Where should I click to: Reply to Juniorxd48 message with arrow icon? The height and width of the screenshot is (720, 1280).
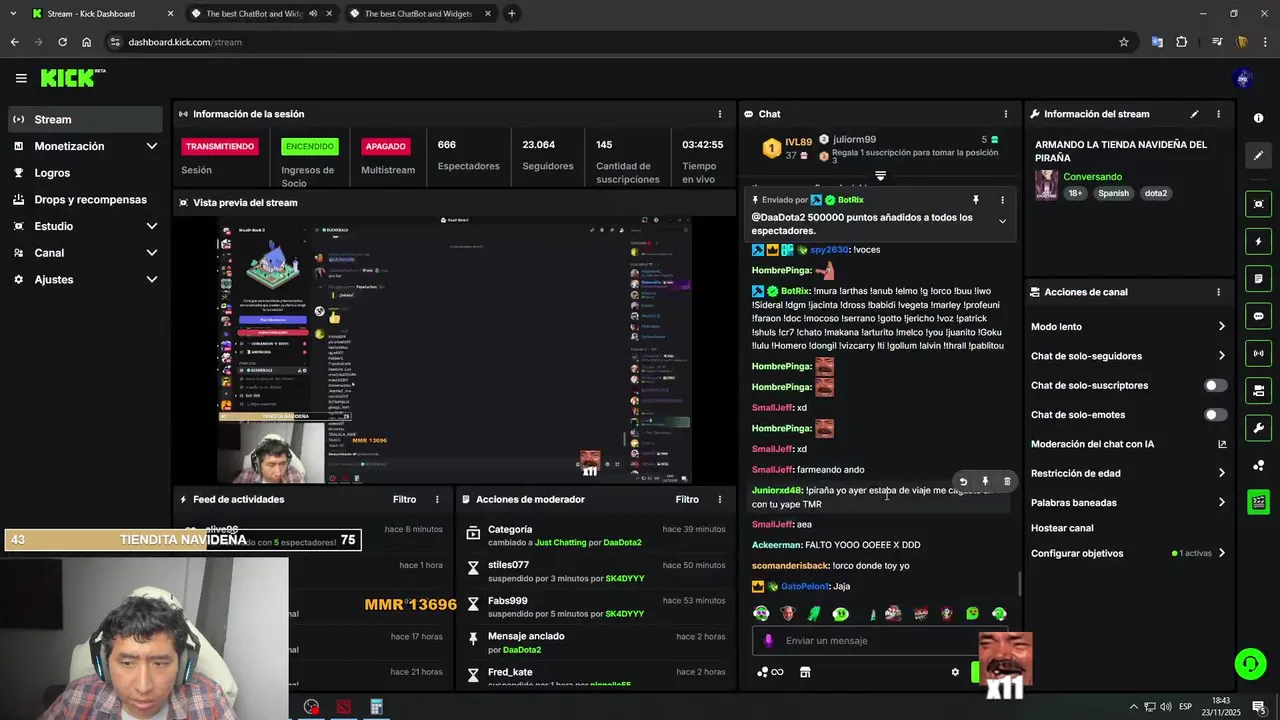coord(964,481)
